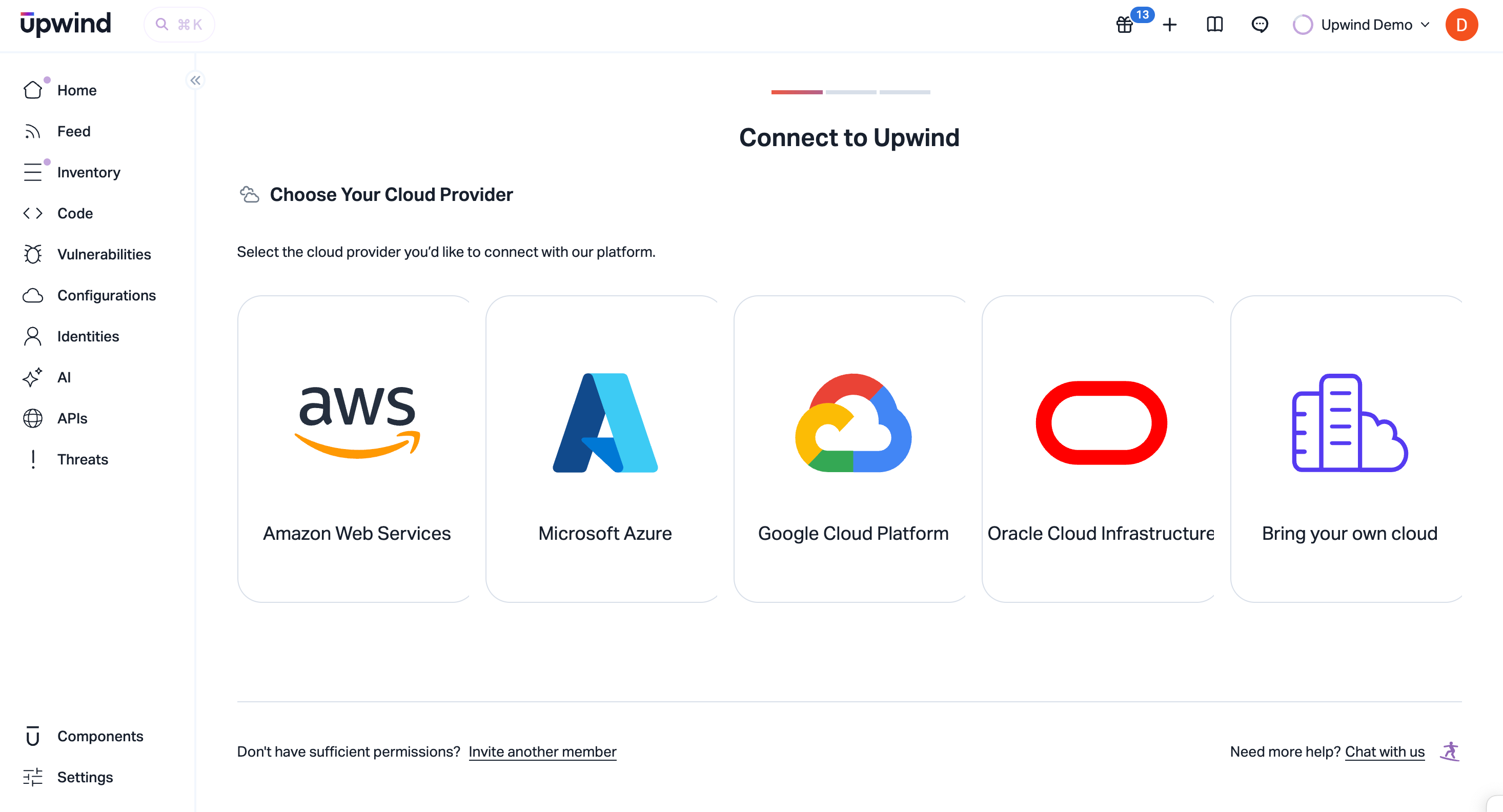The width and height of the screenshot is (1503, 812).
Task: Click the Oracle red logo
Action: point(1102,423)
